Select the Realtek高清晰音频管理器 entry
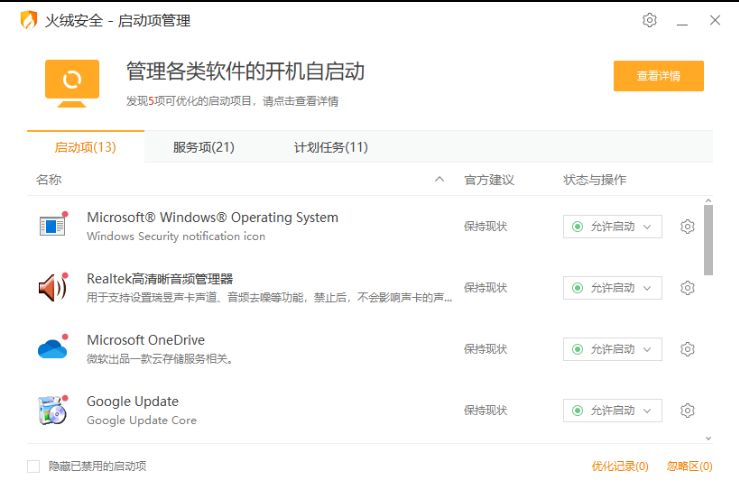Image resolution: width=739 pixels, height=488 pixels. coord(160,279)
